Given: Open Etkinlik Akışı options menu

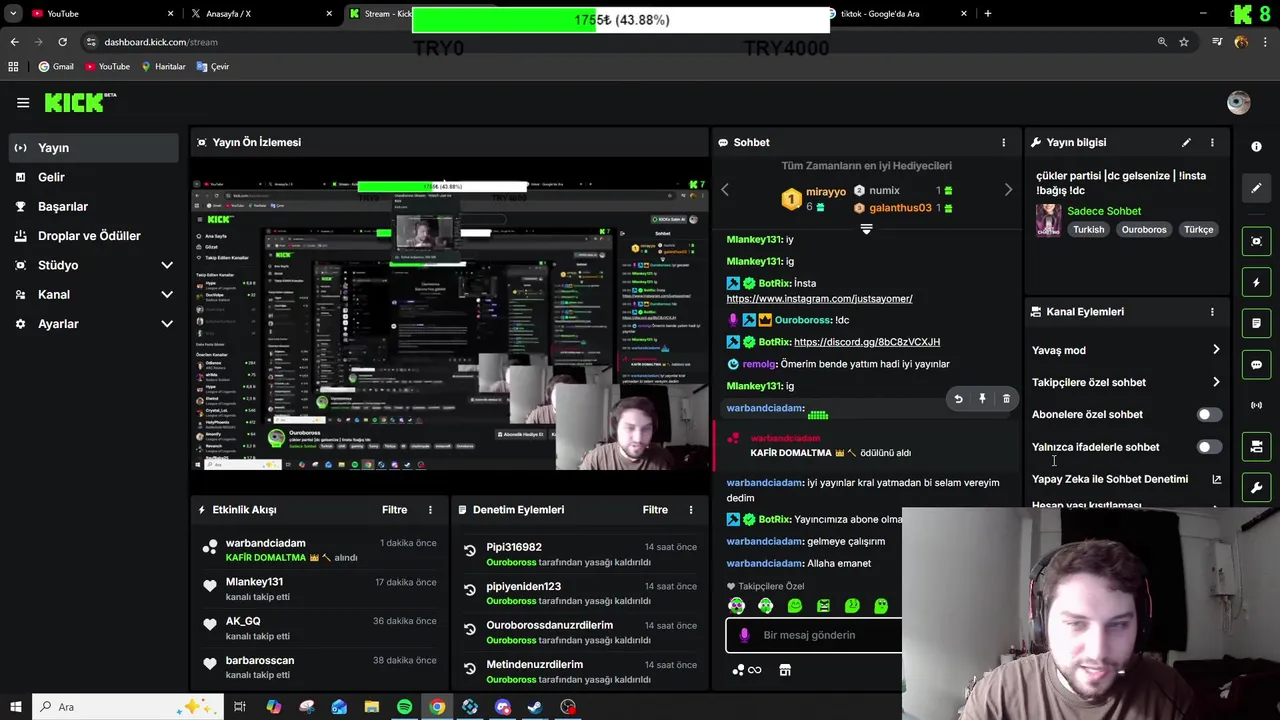Looking at the screenshot, I should [430, 510].
